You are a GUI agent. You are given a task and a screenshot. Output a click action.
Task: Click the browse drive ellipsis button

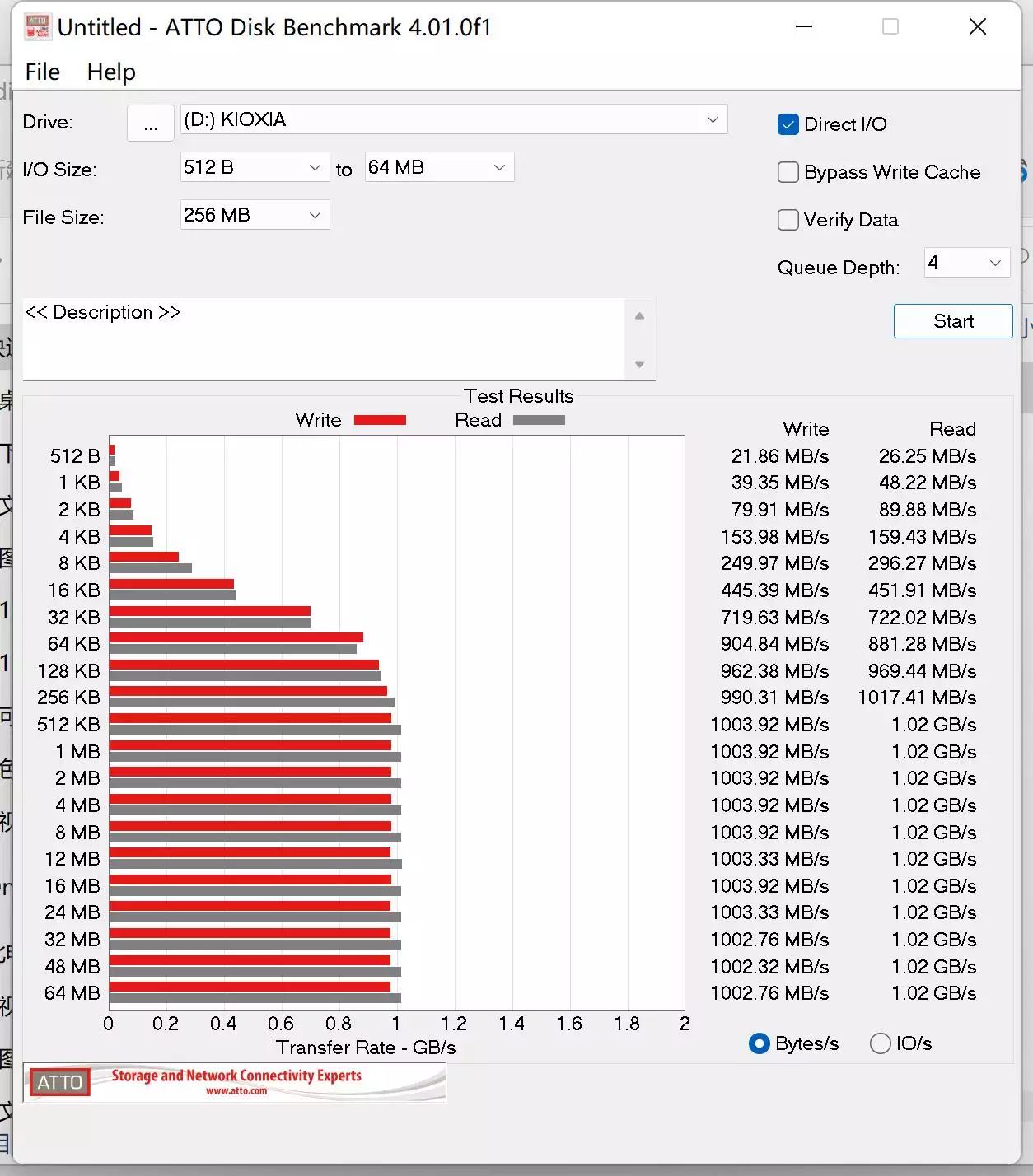pos(151,124)
